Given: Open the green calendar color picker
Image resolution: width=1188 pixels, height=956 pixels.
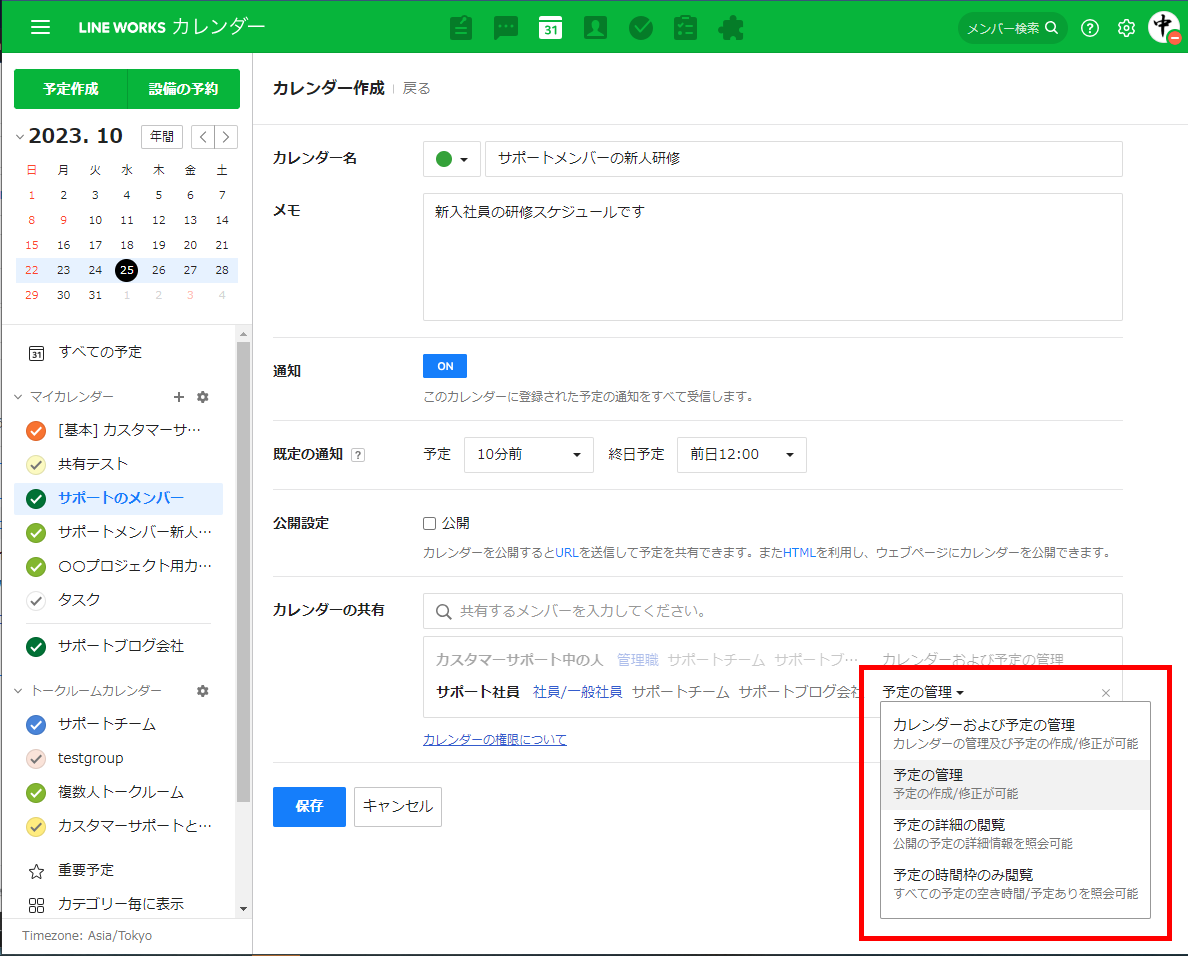Looking at the screenshot, I should click(452, 159).
